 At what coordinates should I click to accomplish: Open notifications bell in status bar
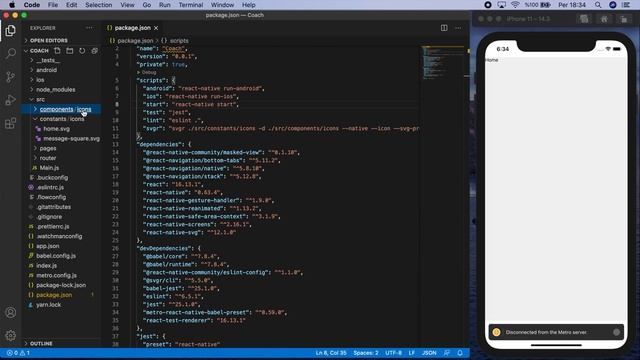pyautogui.click(x=460, y=353)
